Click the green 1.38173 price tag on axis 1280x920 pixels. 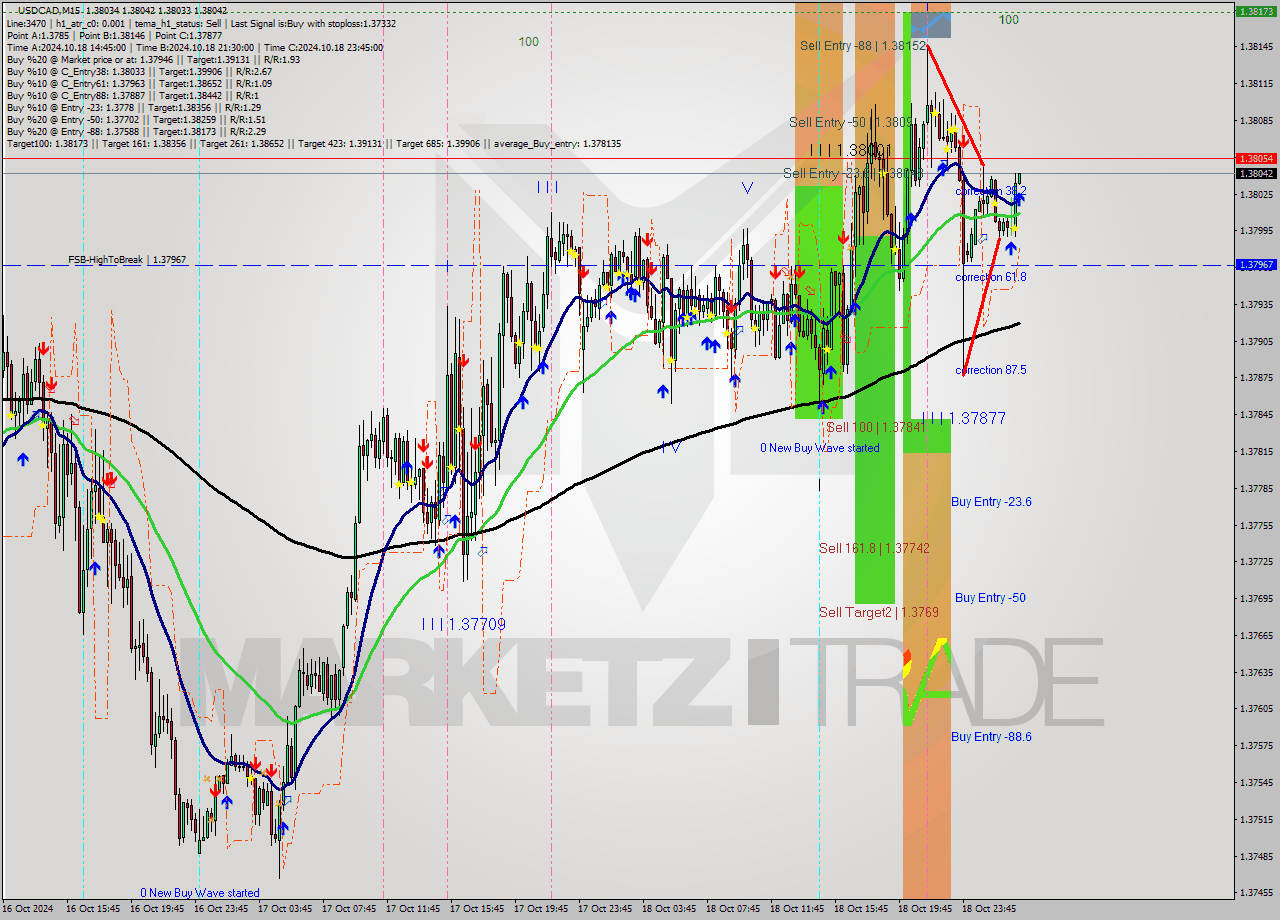[1256, 12]
